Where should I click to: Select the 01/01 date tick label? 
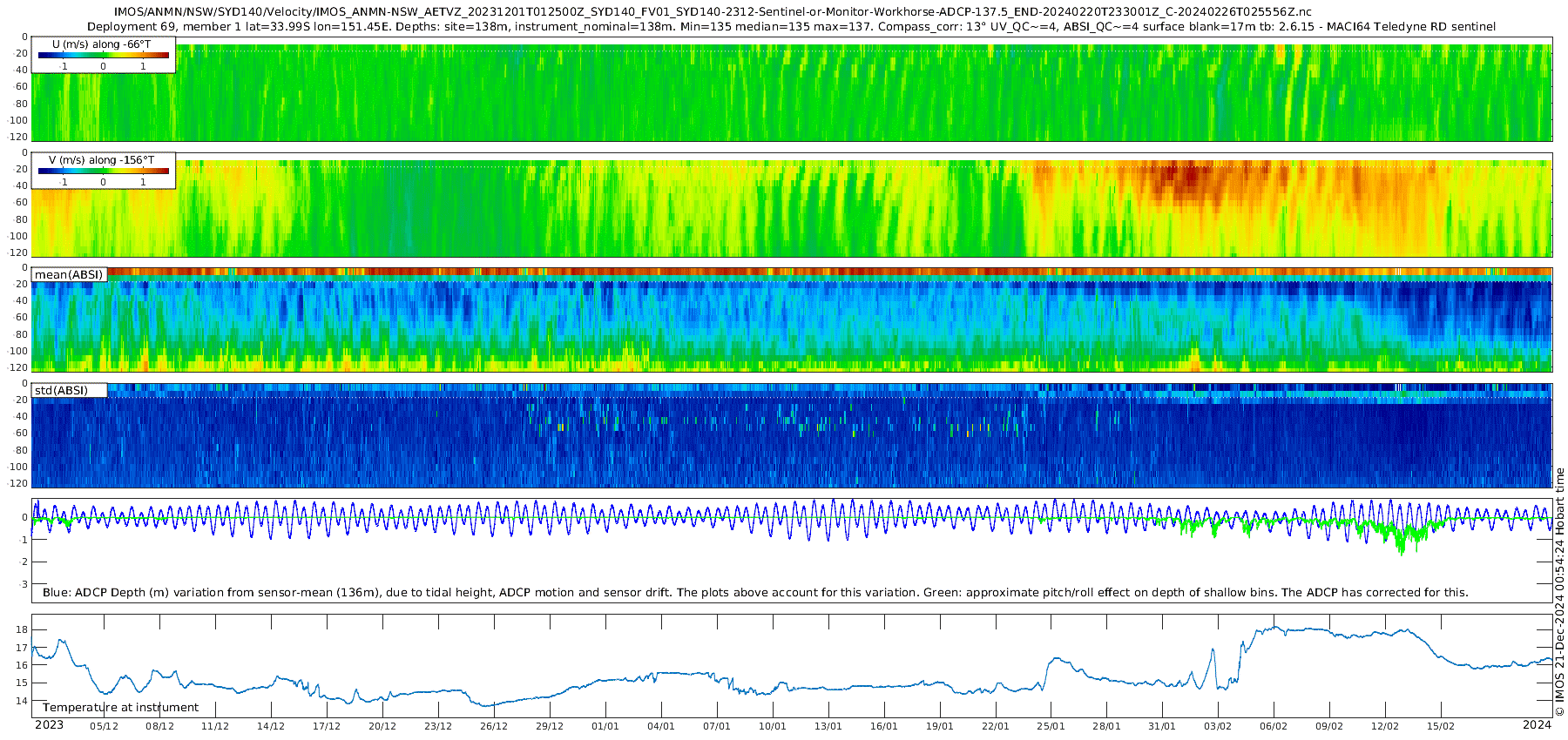point(605,726)
